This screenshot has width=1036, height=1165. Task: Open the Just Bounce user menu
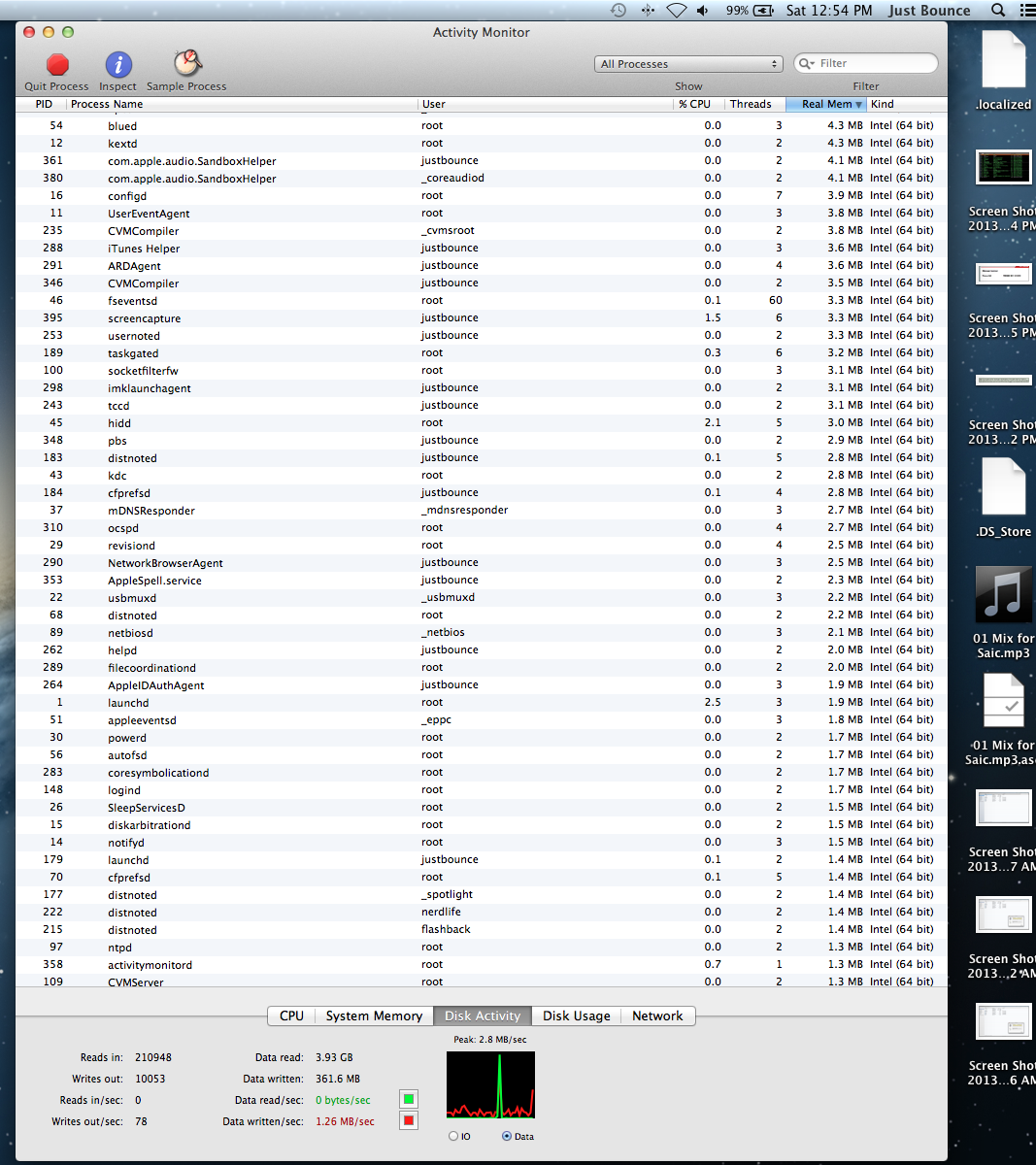click(929, 10)
